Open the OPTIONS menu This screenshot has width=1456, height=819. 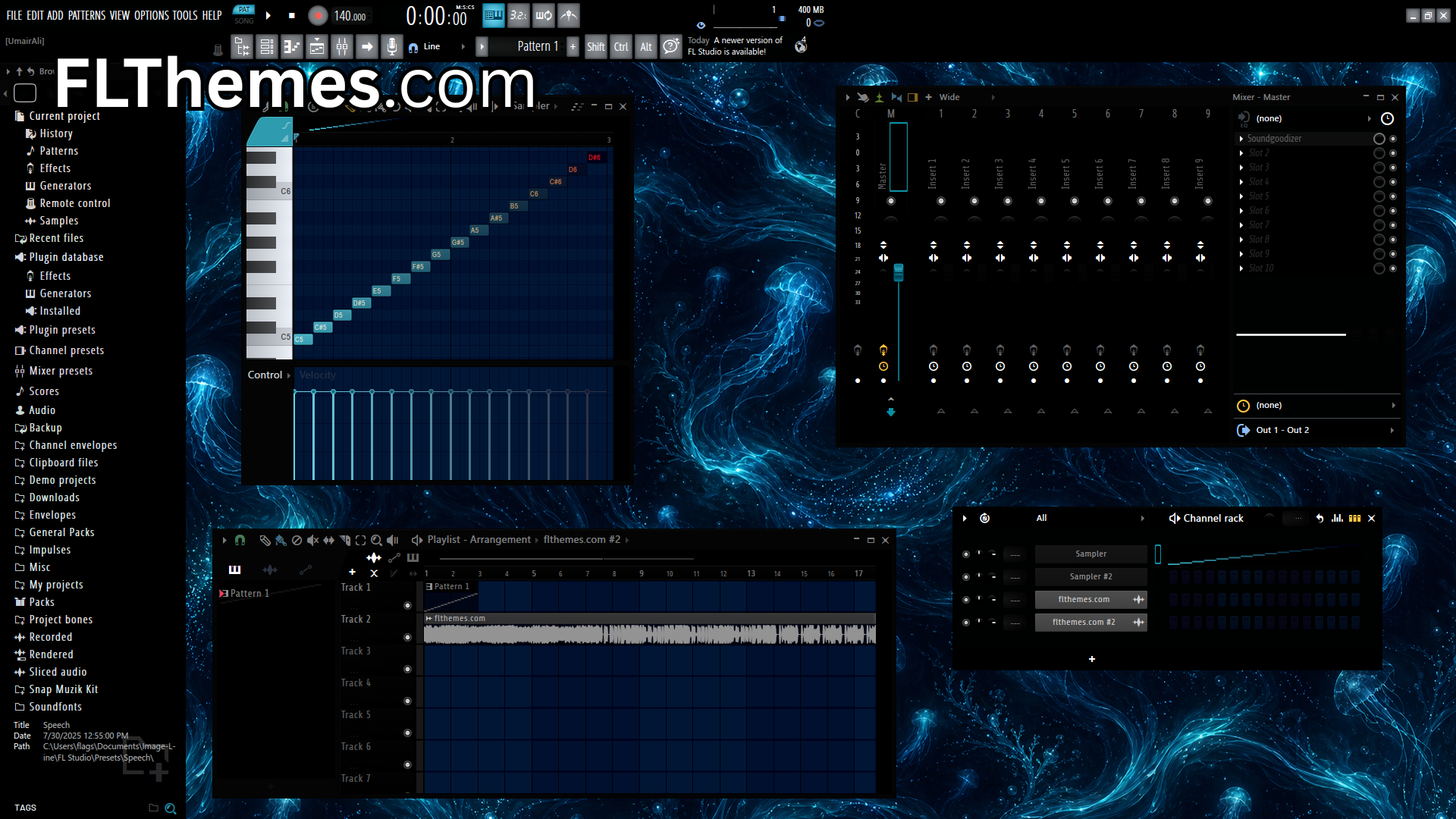[152, 15]
